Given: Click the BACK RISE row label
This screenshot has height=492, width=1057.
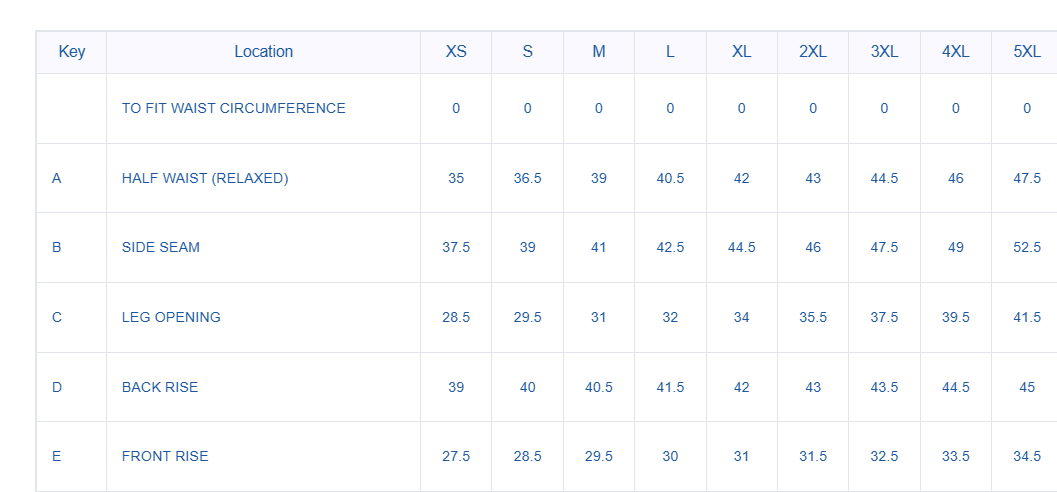Looking at the screenshot, I should click(x=160, y=387).
